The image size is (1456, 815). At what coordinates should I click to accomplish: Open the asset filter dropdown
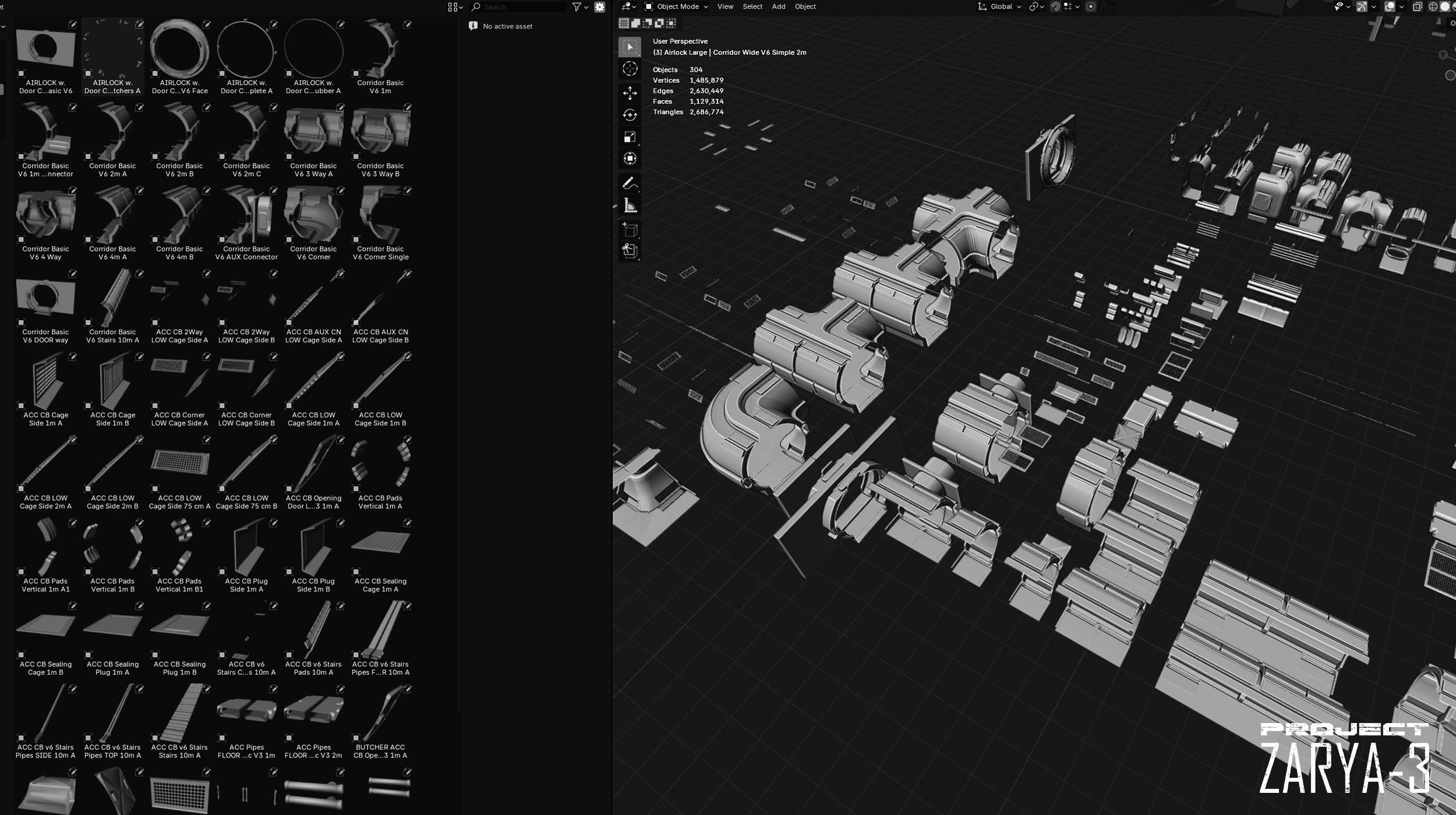pyautogui.click(x=580, y=7)
